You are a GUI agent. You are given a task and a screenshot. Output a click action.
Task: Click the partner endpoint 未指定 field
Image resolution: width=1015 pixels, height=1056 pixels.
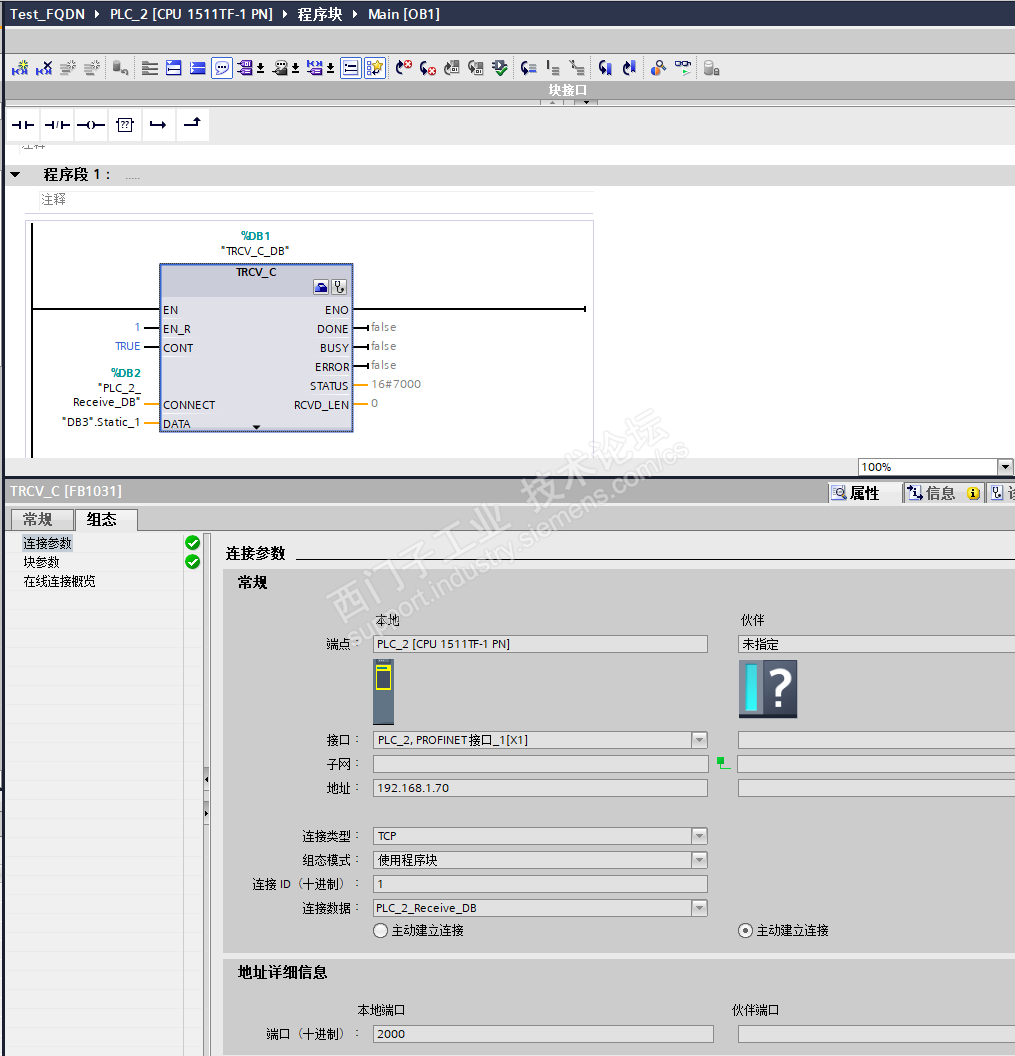click(876, 644)
